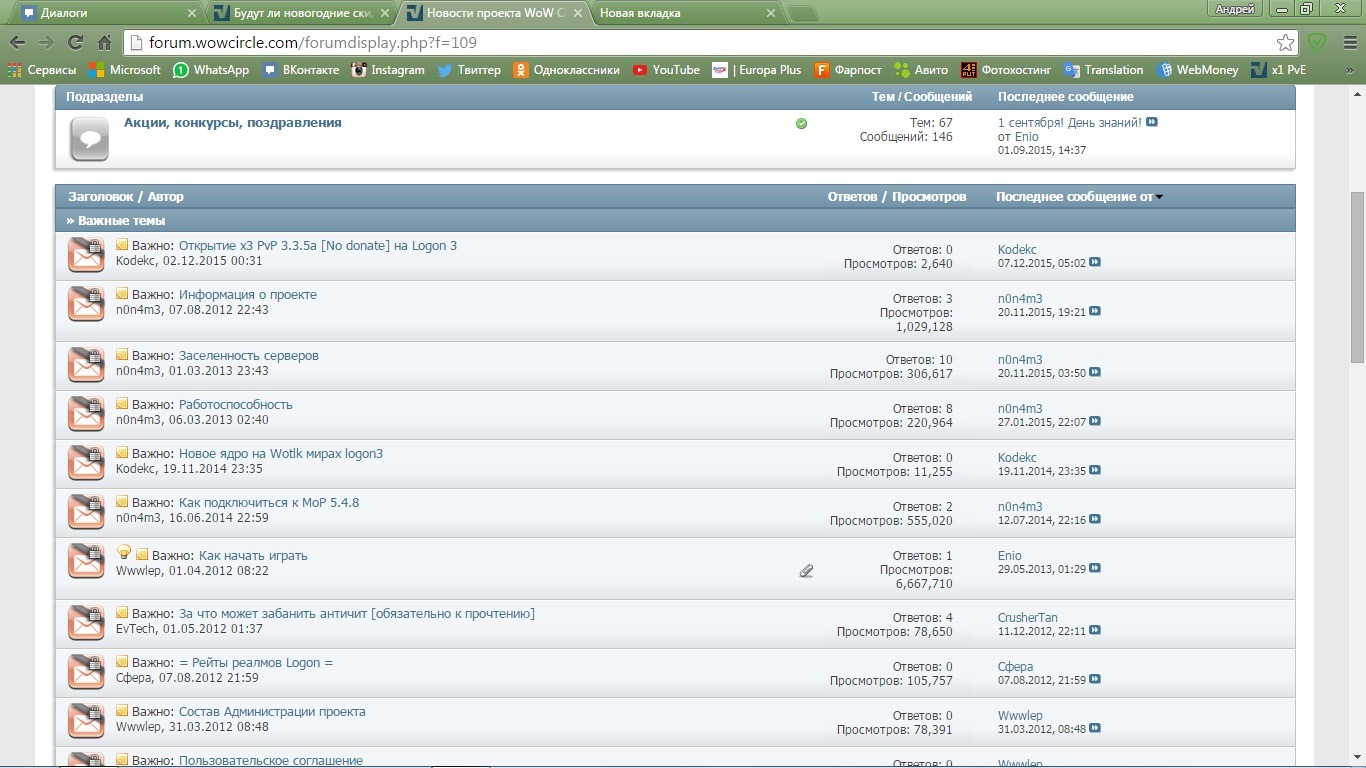Click the vertical page scrollbar thumb
Image resolution: width=1366 pixels, height=768 pixels.
click(1357, 280)
